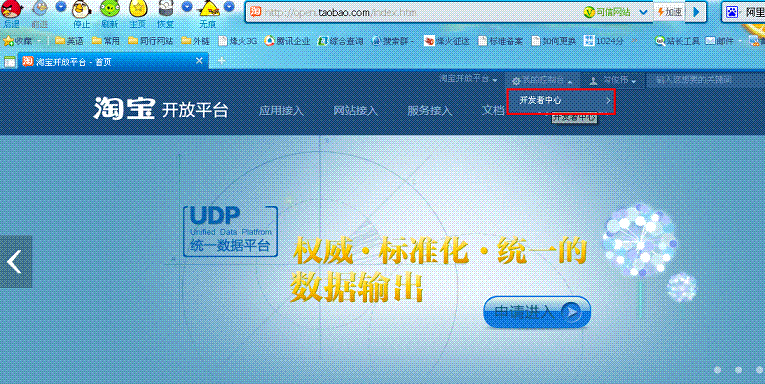
Task: Open the 文档 navigation item
Action: pos(493,110)
